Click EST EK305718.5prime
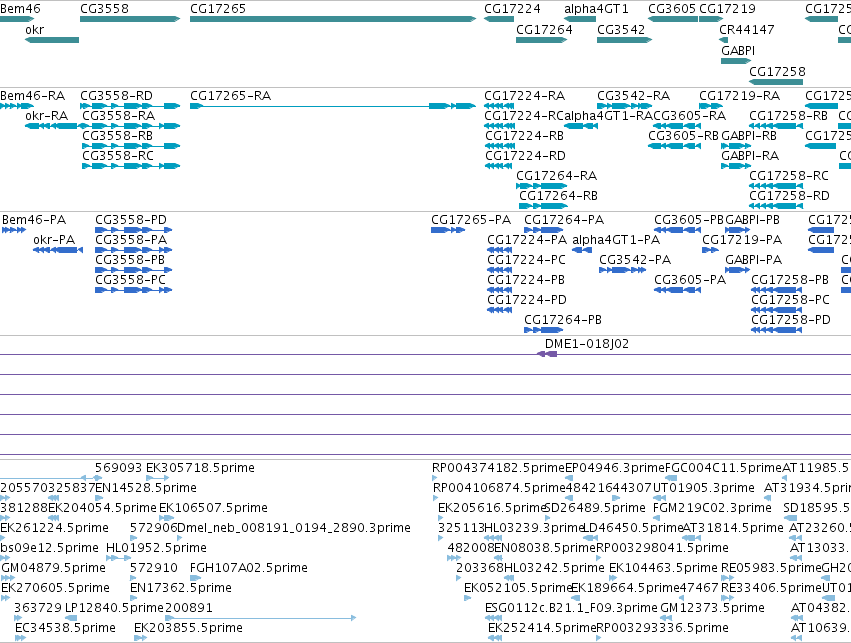The height and width of the screenshot is (643, 851). tap(200, 468)
